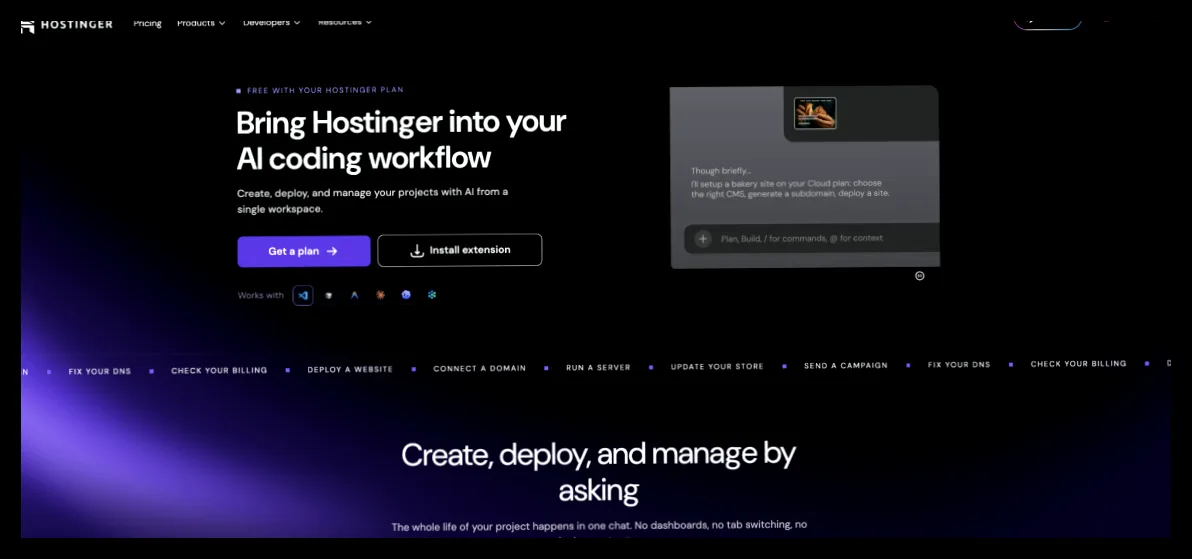
Task: Click the DEPLOY A WEBSITE ticker text
Action: coord(350,370)
